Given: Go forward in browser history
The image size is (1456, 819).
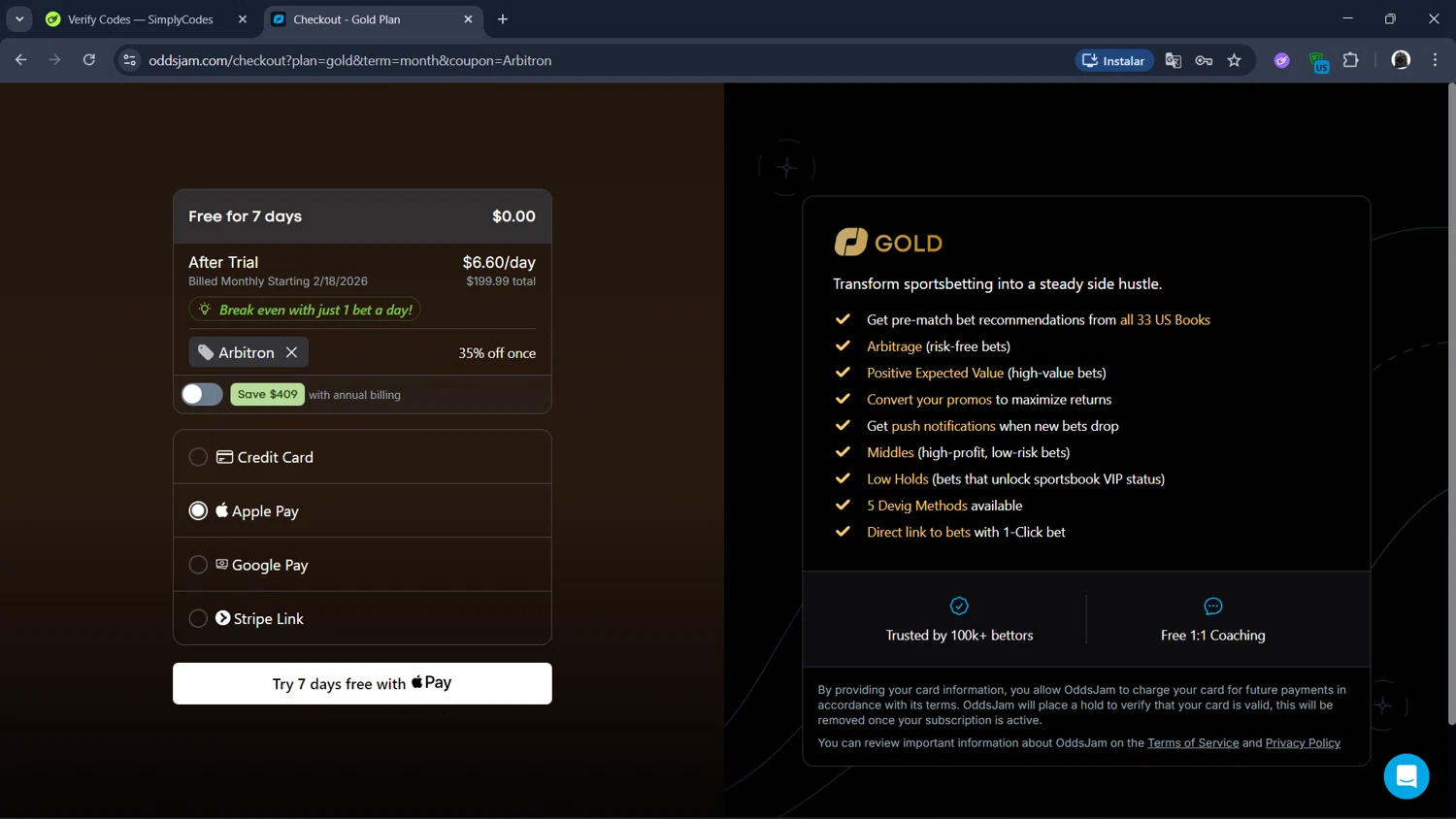Looking at the screenshot, I should point(54,60).
